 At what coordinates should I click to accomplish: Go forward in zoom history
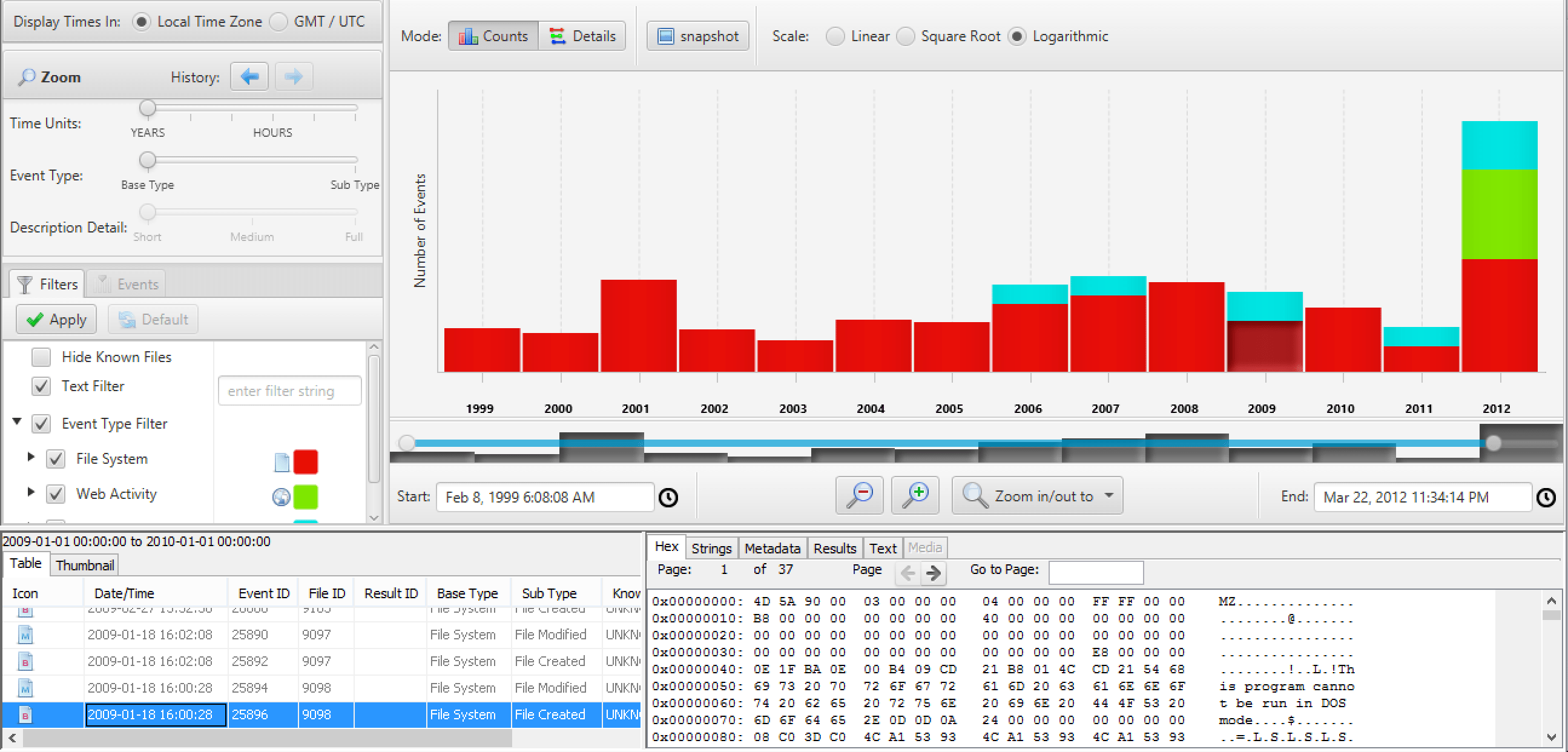pyautogui.click(x=294, y=77)
